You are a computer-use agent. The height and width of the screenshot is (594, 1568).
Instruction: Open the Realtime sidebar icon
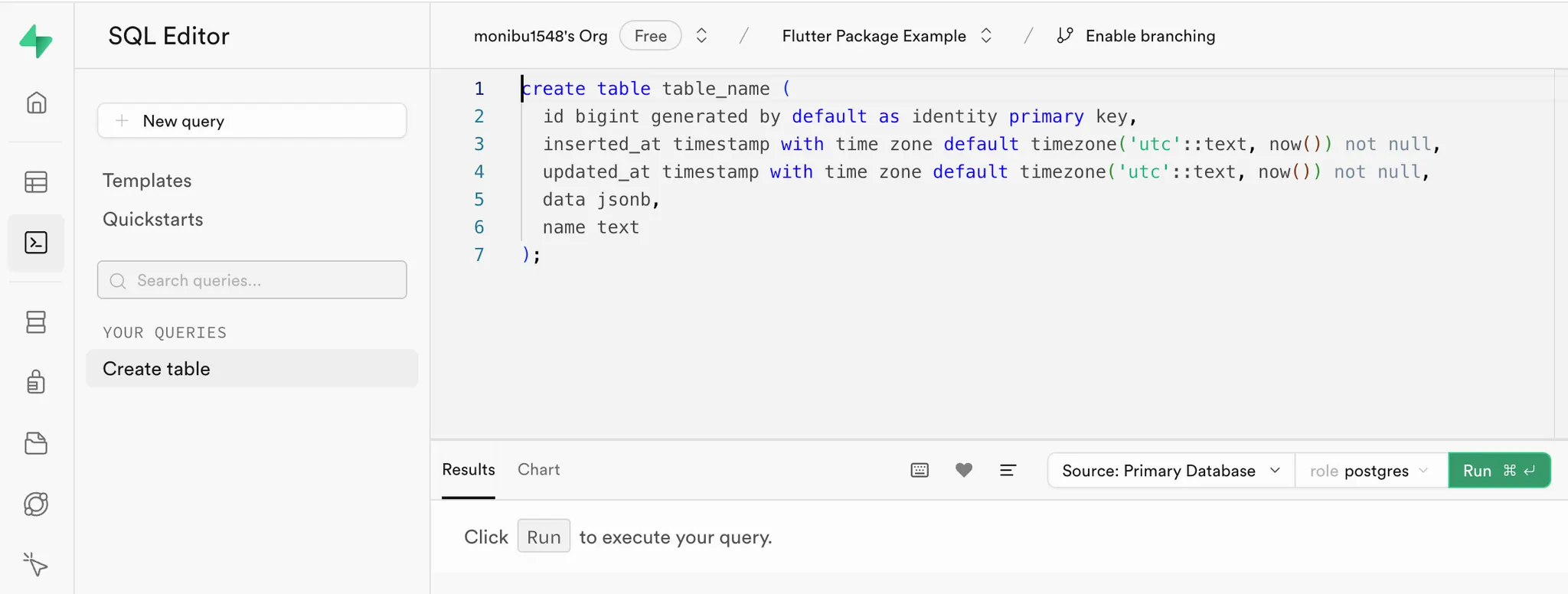point(36,504)
